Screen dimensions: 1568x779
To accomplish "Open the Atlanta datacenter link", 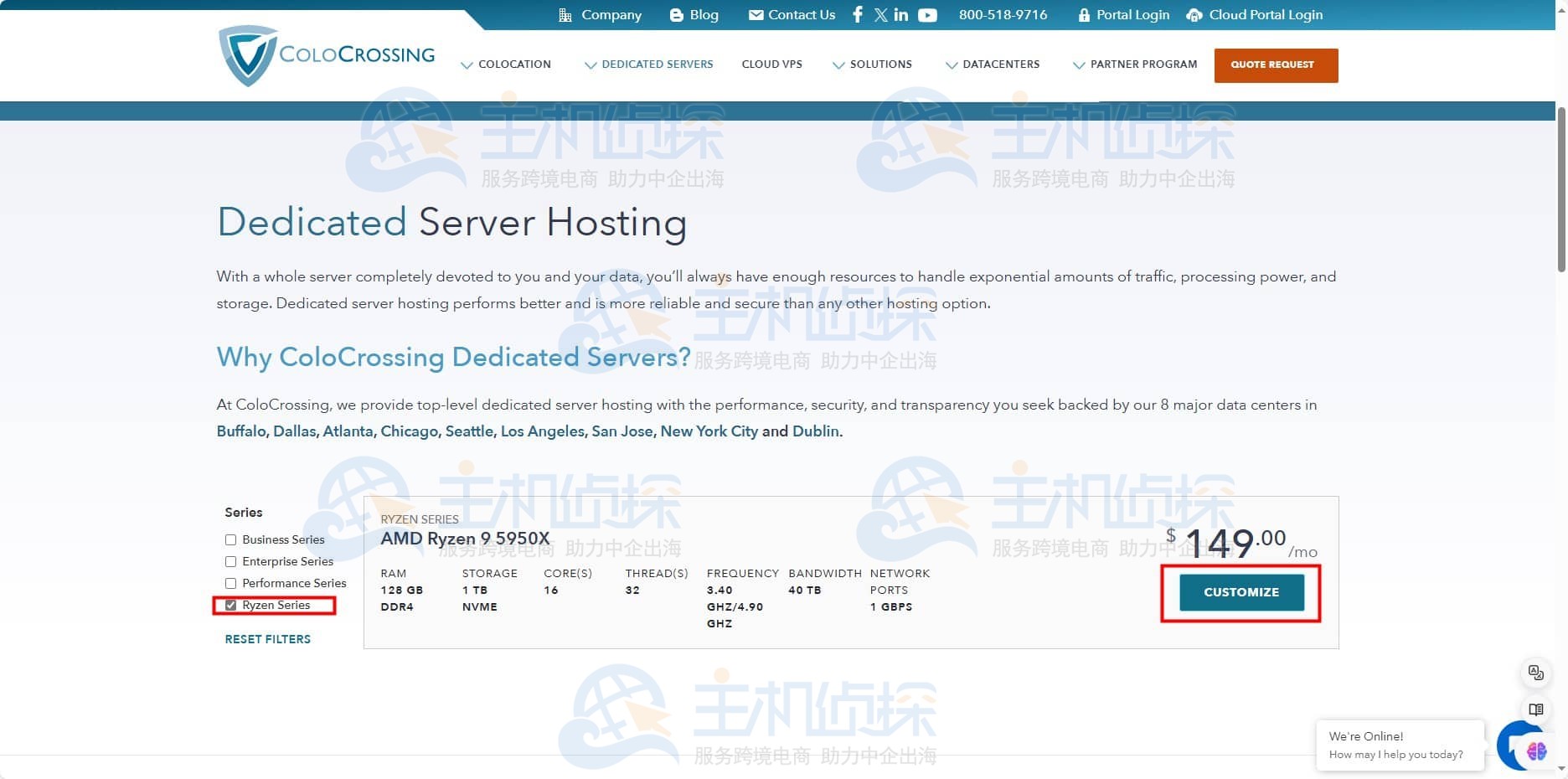I will pos(348,431).
